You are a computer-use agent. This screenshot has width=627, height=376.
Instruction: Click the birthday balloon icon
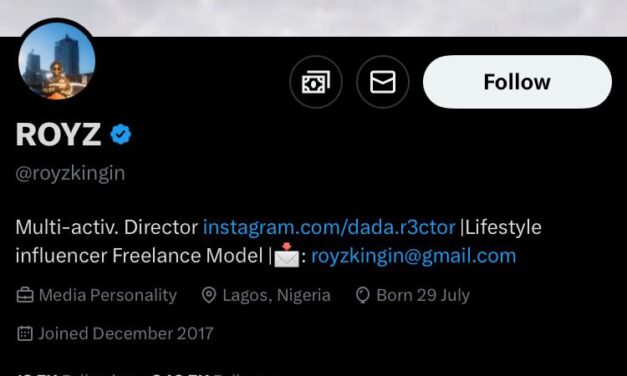tap(362, 295)
